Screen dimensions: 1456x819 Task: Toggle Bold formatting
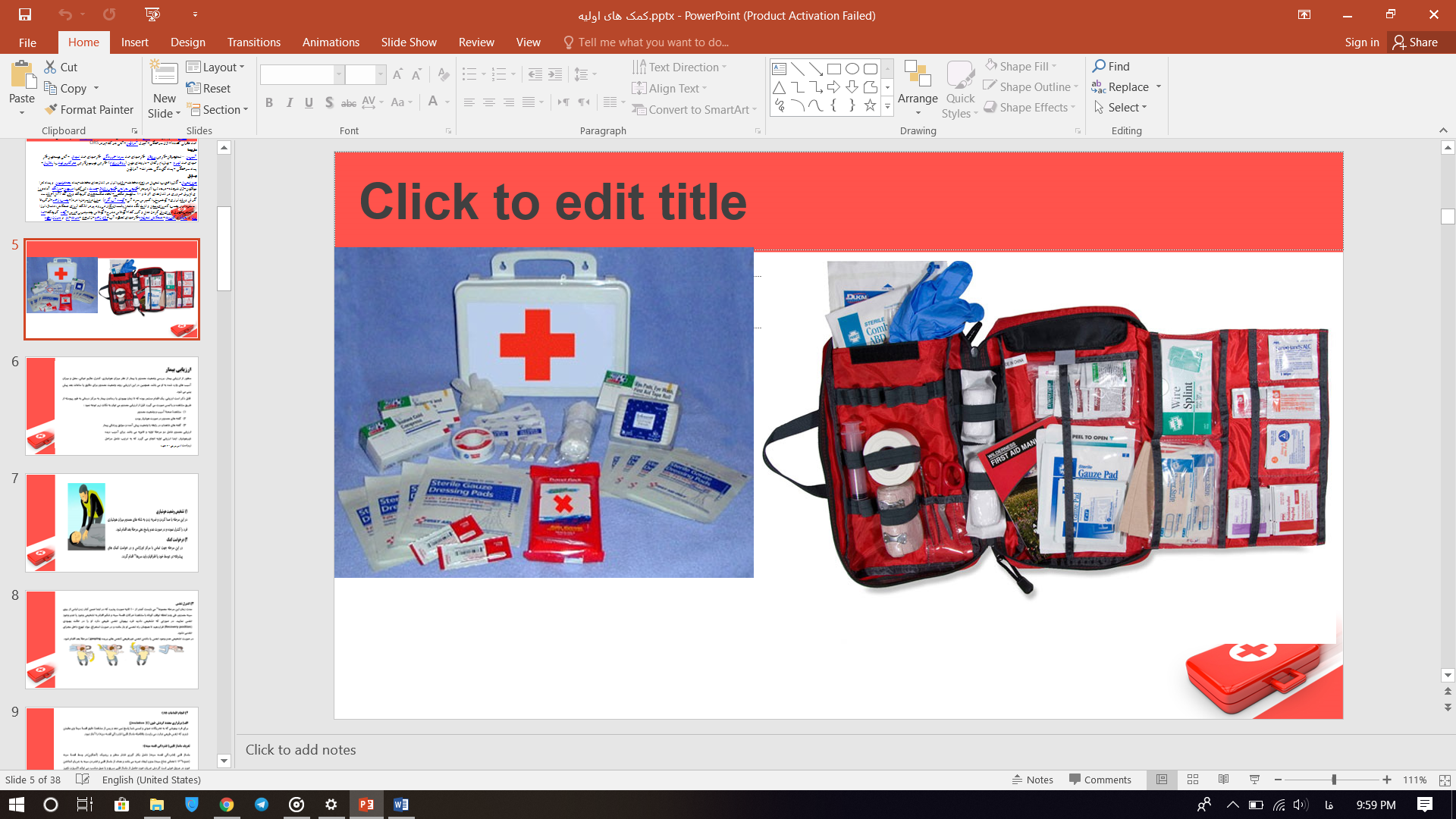tap(269, 102)
